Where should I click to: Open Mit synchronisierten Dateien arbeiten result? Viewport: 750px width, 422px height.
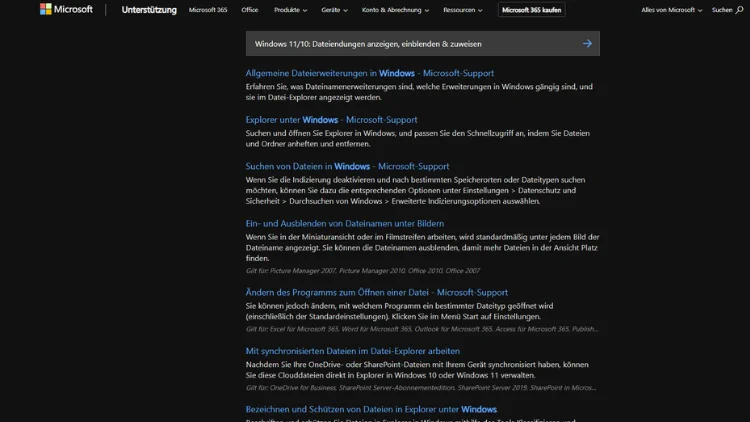[353, 351]
